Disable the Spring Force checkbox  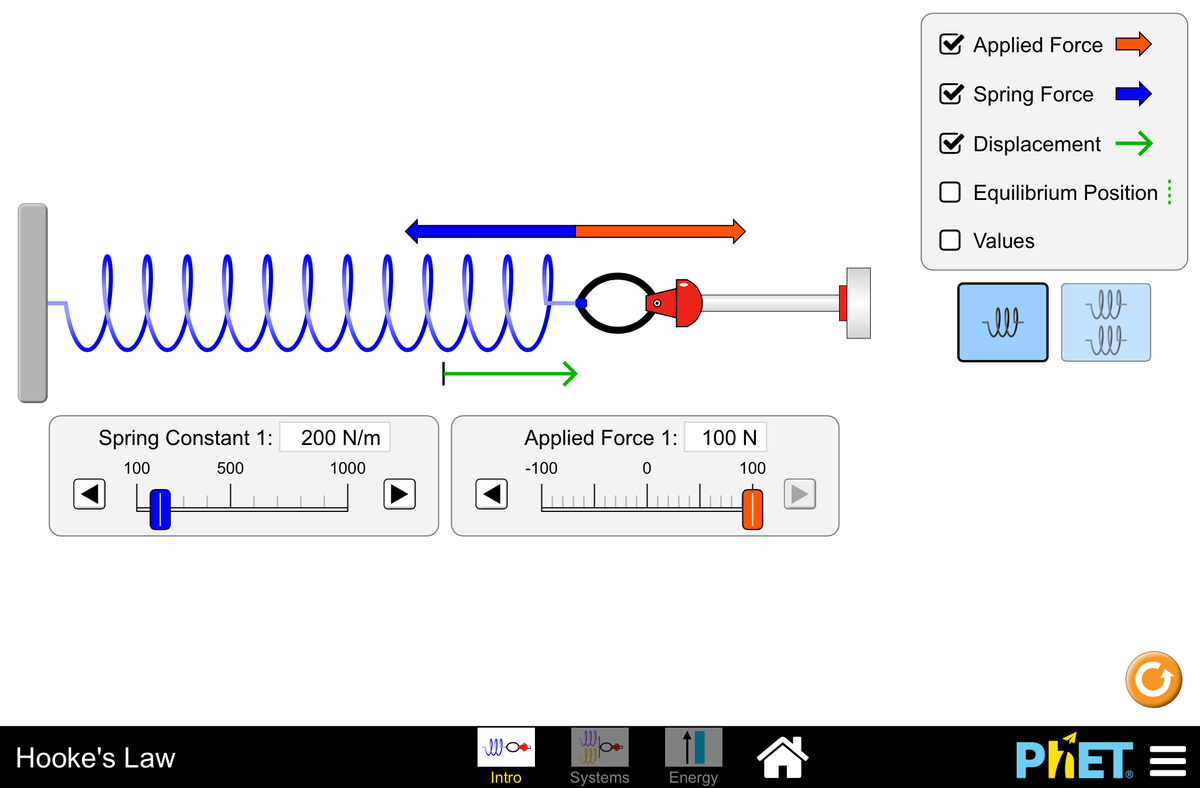pos(949,94)
